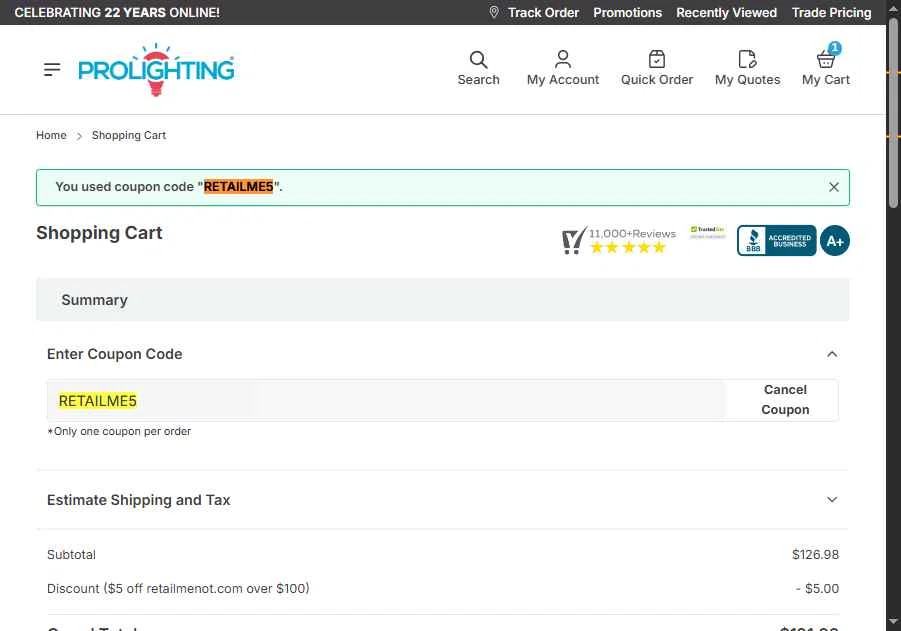Click the Discount retailmenot.com description text
The image size is (901, 631).
pos(178,588)
